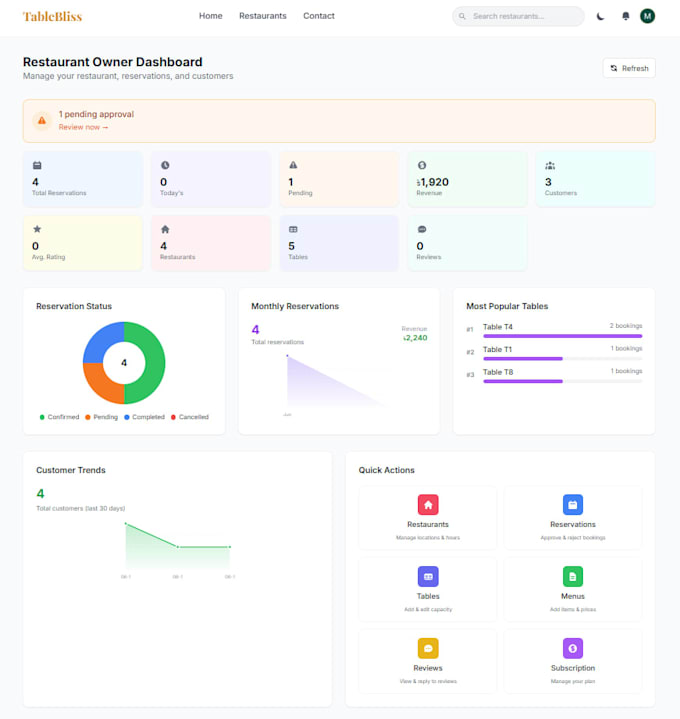Click the Pending stat triangle icon
This screenshot has width=680, height=719.
(293, 165)
